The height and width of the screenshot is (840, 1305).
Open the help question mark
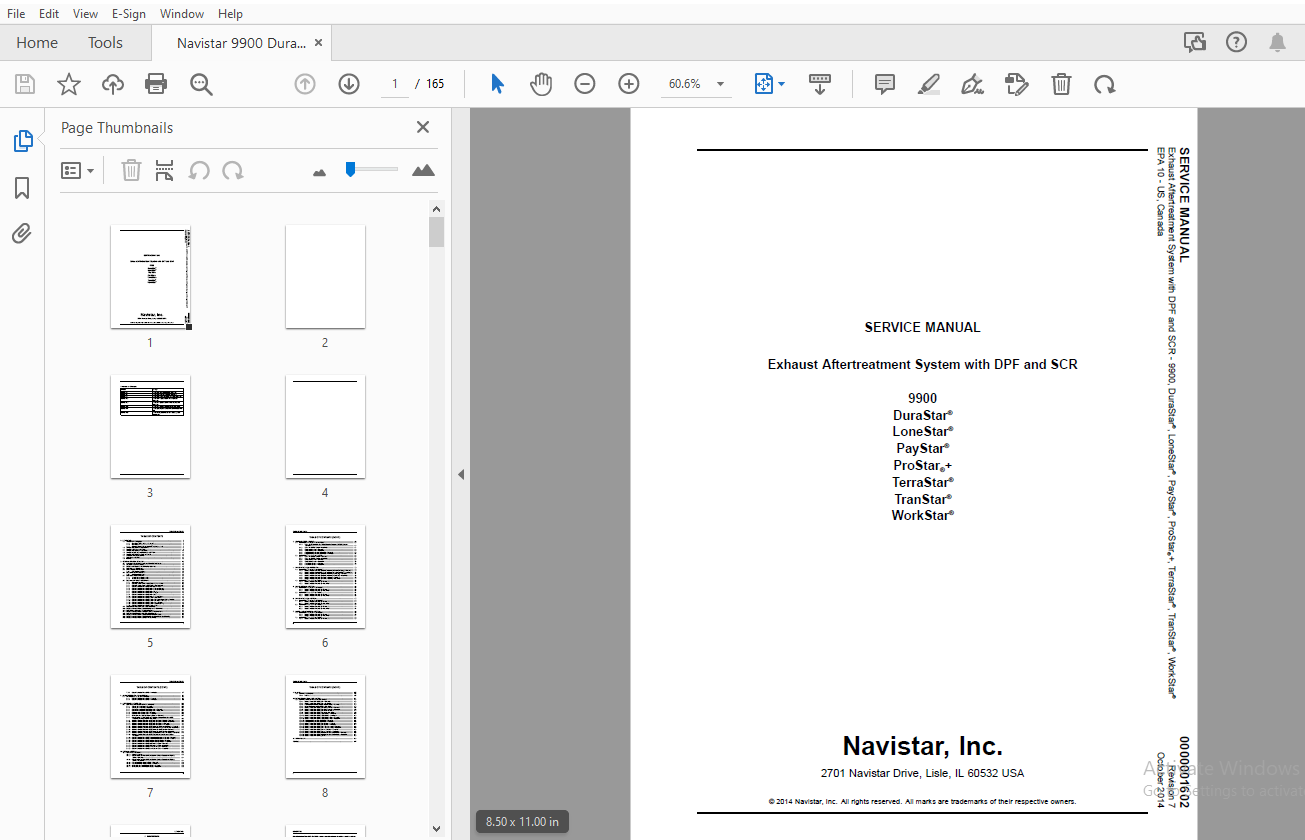[1237, 42]
